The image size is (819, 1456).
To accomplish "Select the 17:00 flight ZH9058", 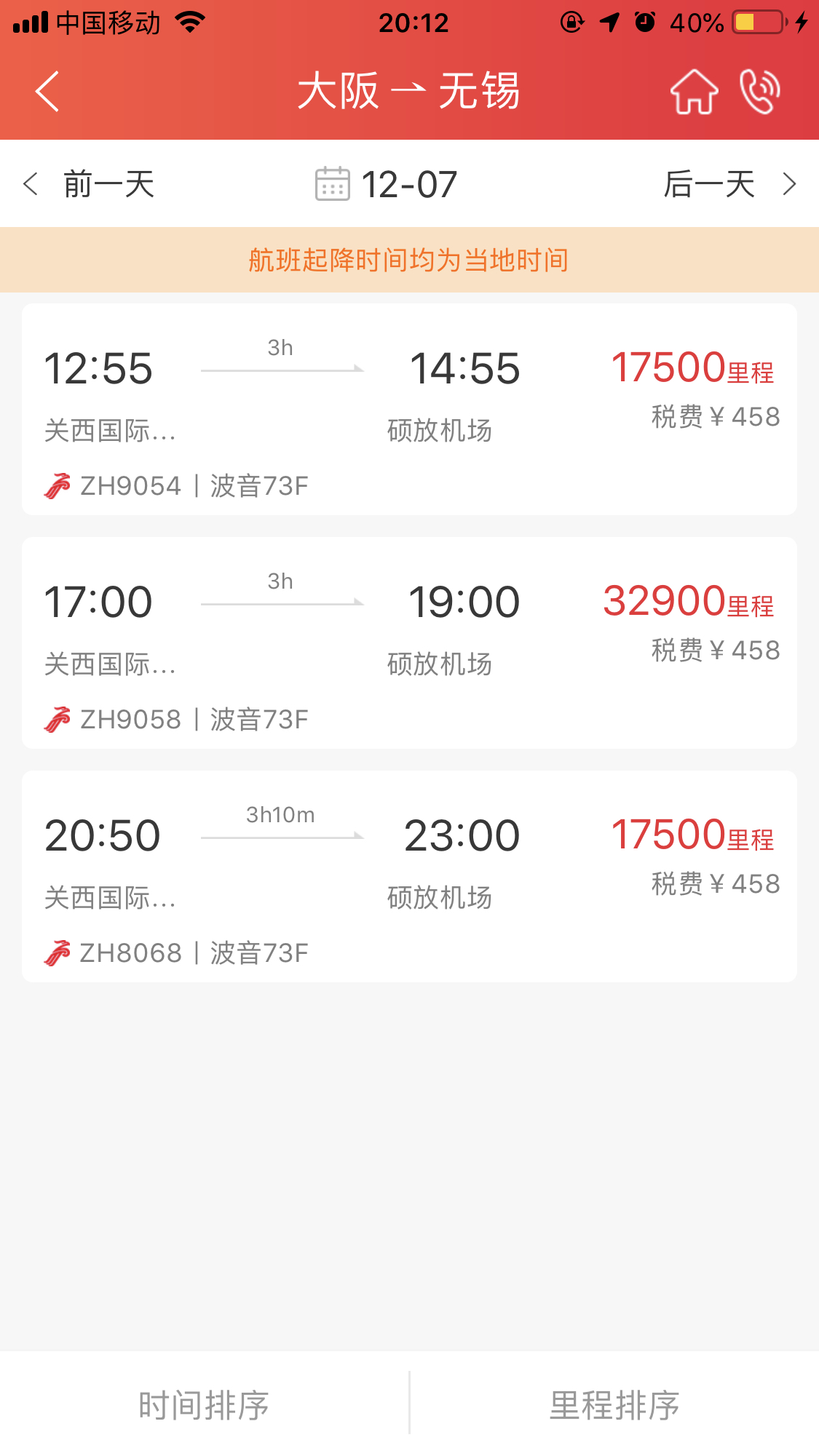I will (409, 643).
